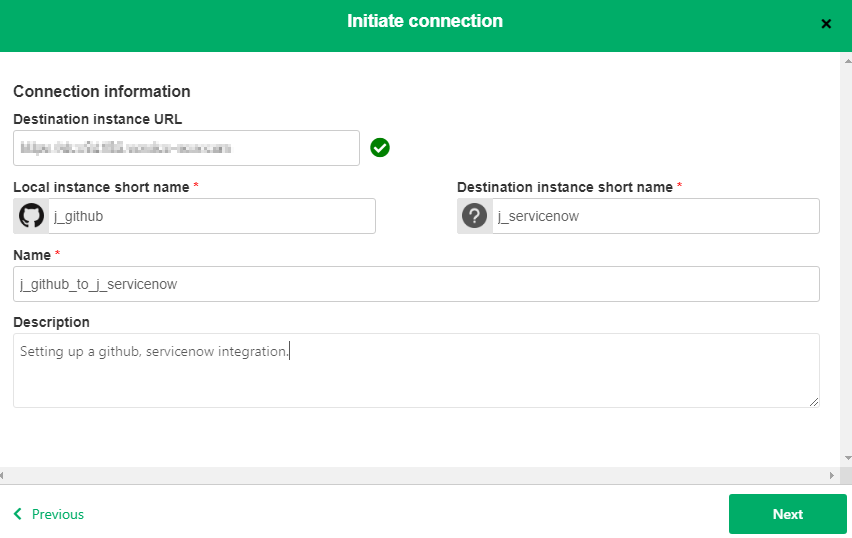Viewport: 852px width, 538px height.
Task: Close the Initiate connection dialog
Action: [x=826, y=24]
